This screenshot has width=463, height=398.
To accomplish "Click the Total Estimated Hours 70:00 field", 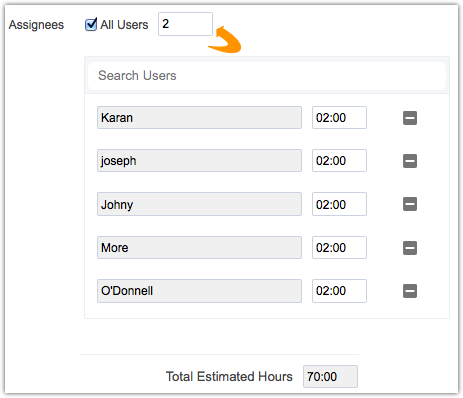I will [330, 377].
